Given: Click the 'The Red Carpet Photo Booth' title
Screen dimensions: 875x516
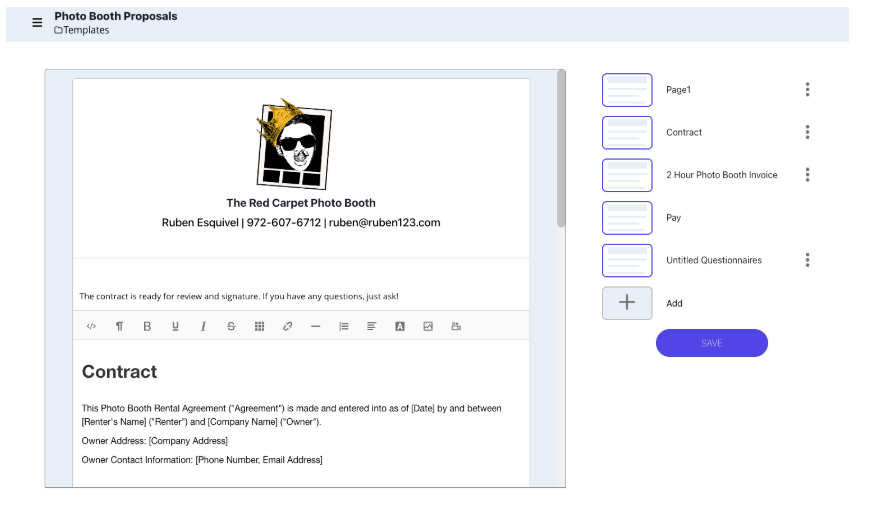Looking at the screenshot, I should pyautogui.click(x=301, y=203).
